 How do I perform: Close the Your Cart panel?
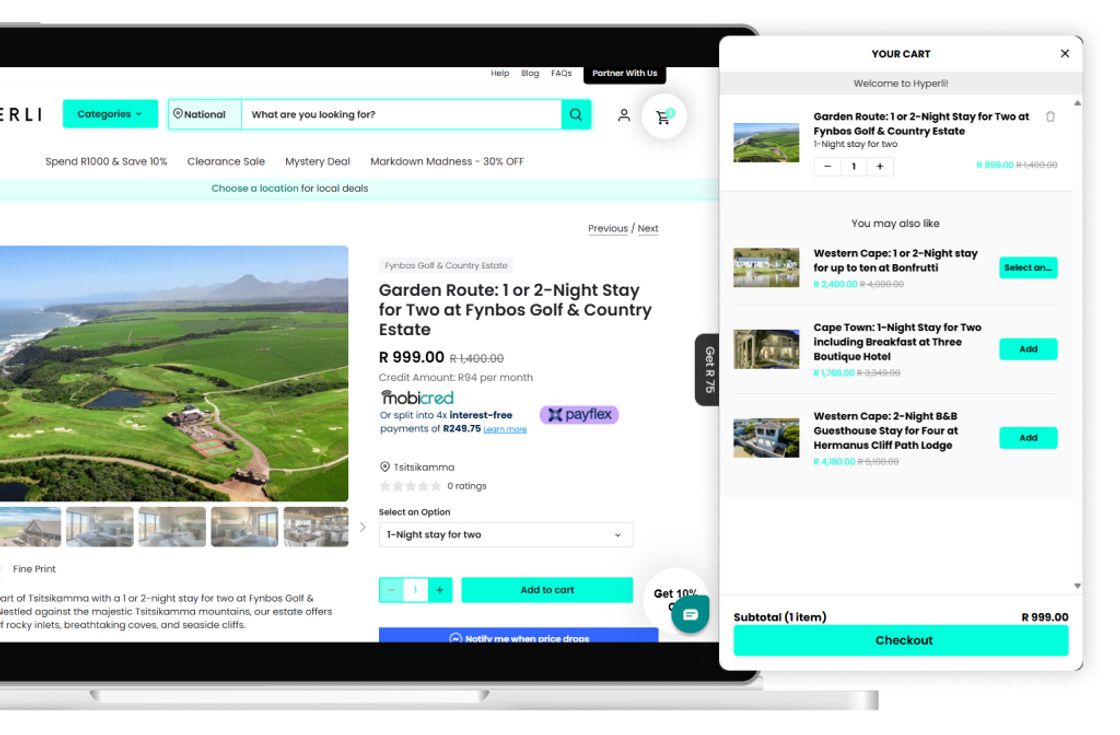click(x=1065, y=54)
